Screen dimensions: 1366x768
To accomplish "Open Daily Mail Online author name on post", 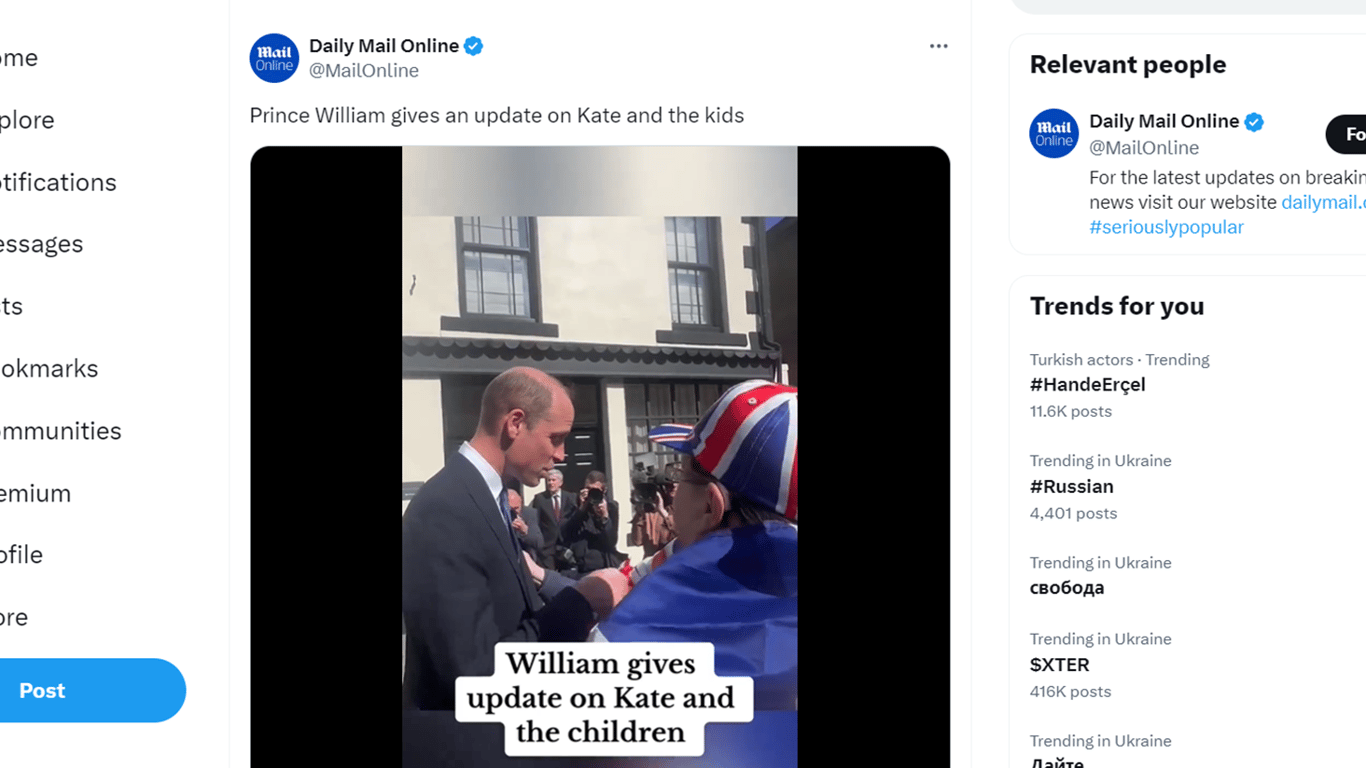I will pyautogui.click(x=384, y=46).
